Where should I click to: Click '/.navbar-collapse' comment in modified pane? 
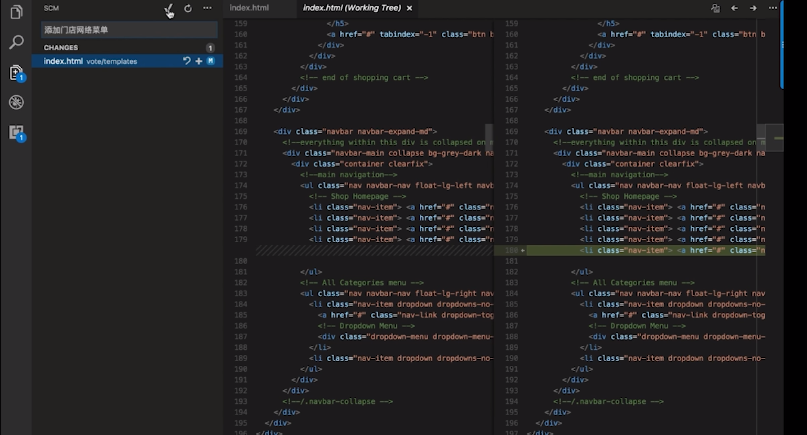[x=608, y=402]
